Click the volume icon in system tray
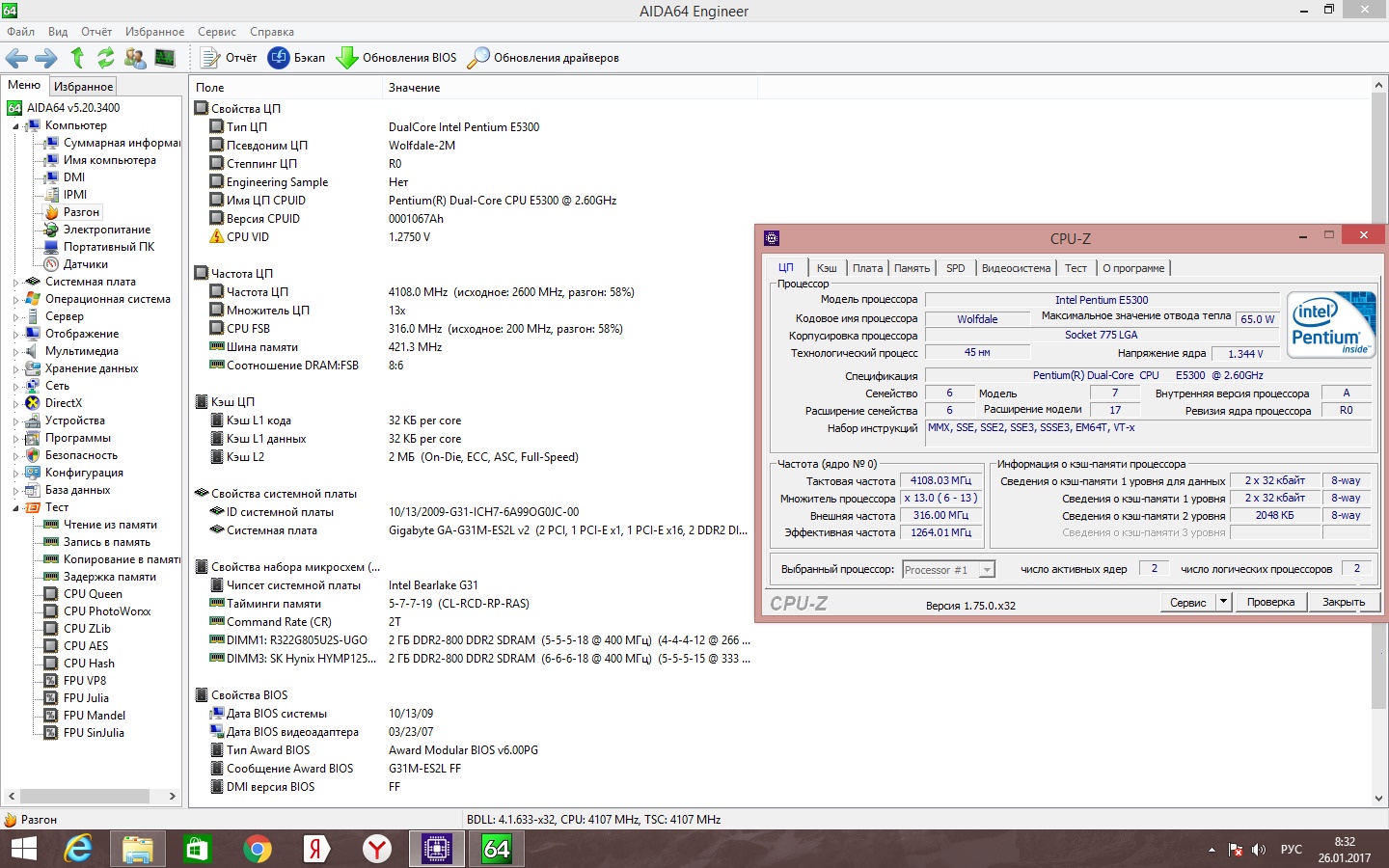The height and width of the screenshot is (868, 1389). [1258, 850]
